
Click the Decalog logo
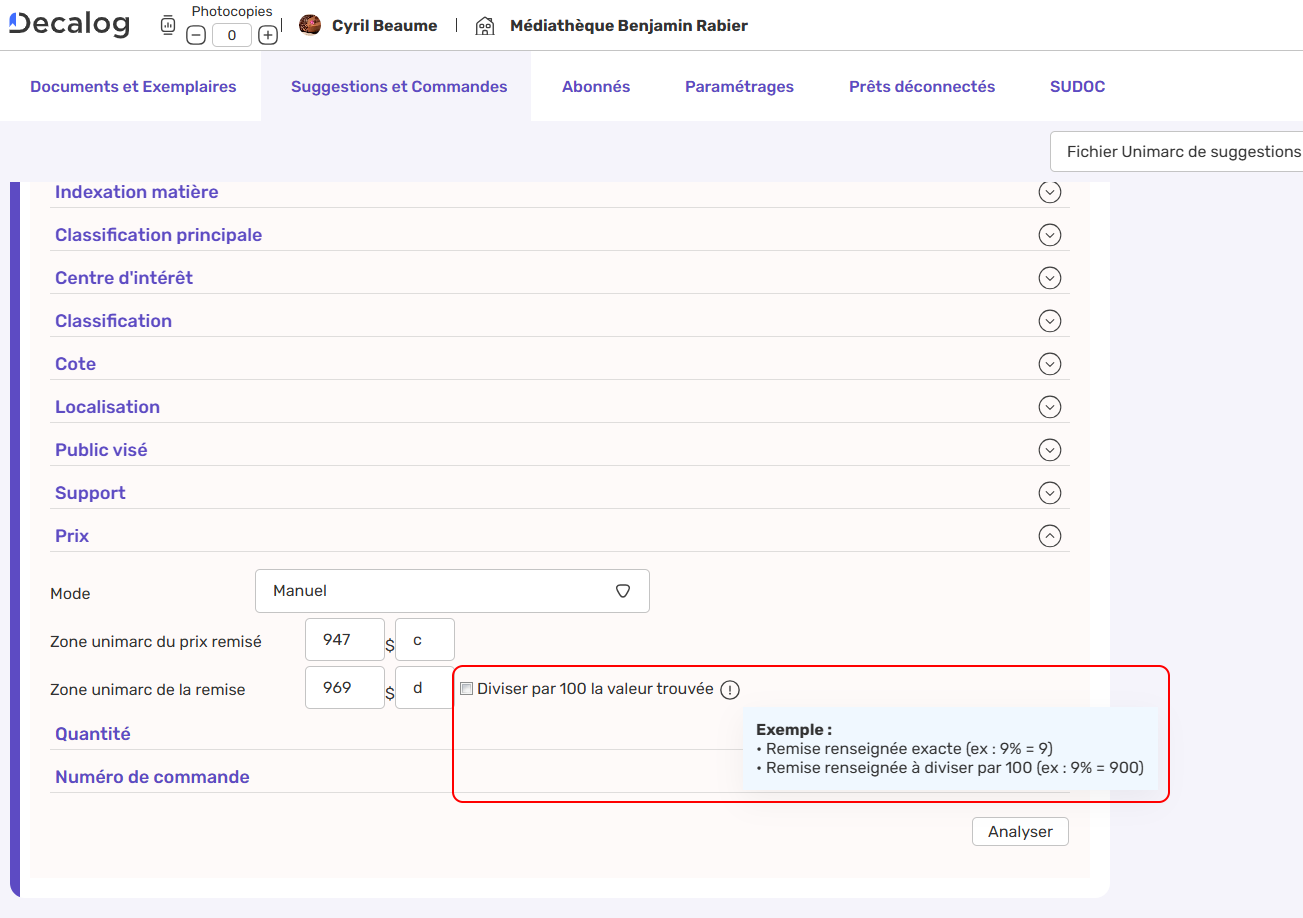coord(69,25)
